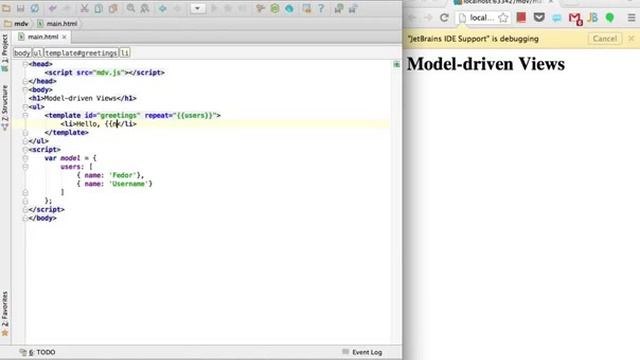Click the green pin extension icon
The image size is (640, 360).
click(x=610, y=18)
